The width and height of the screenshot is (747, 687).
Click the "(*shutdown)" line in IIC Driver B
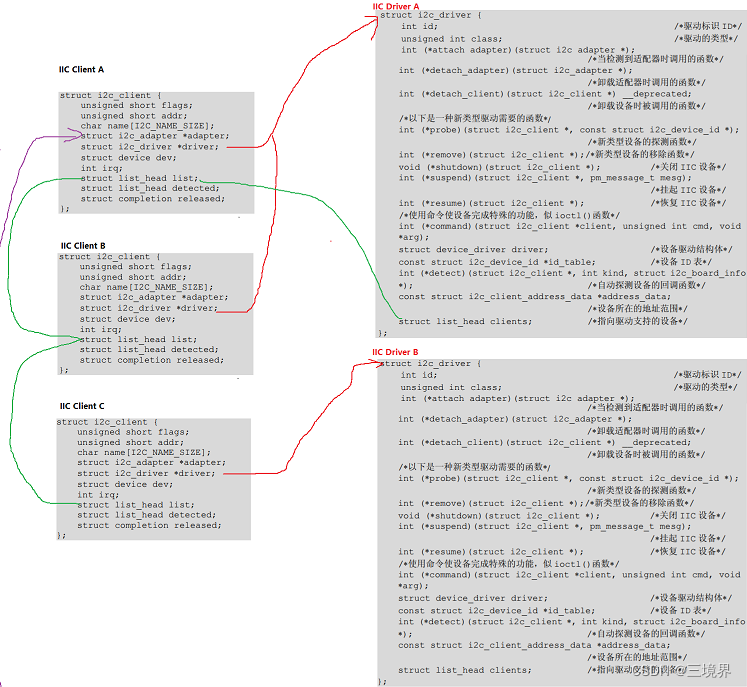(x=499, y=515)
